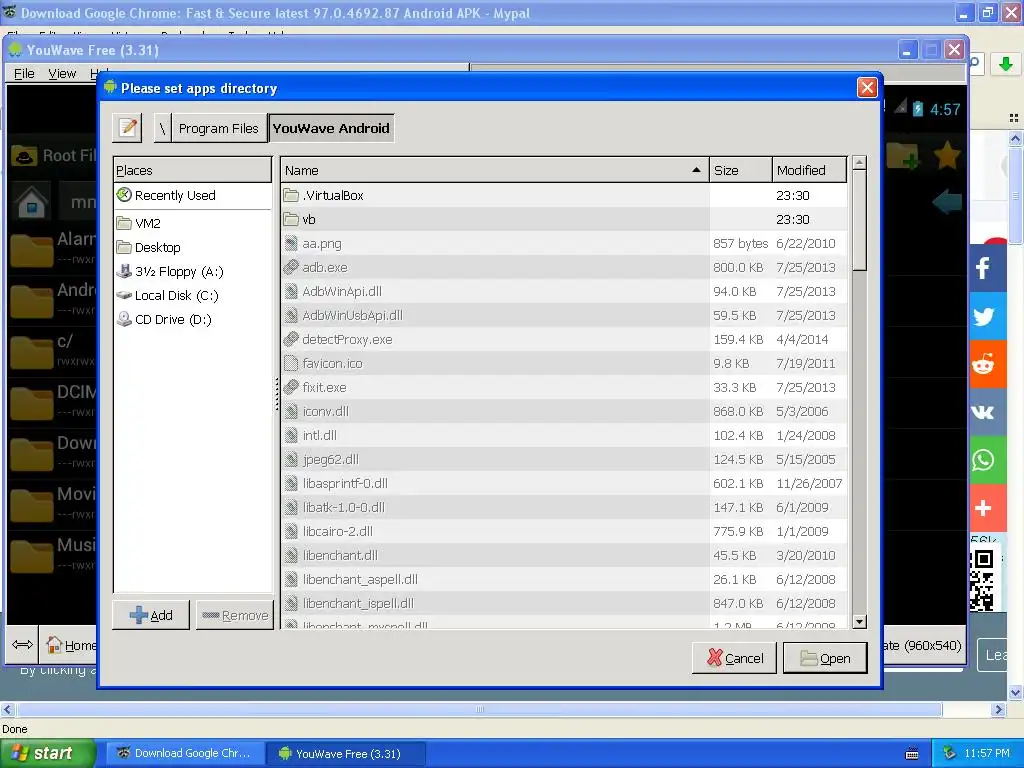Open Recently Used in Places
Viewport: 1024px width, 768px height.
(192, 195)
